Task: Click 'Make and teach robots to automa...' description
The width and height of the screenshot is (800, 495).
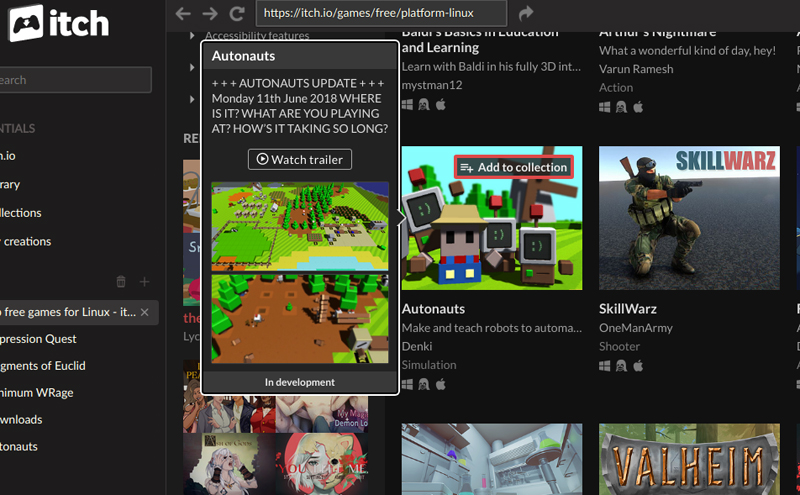Action: pyautogui.click(x=492, y=328)
